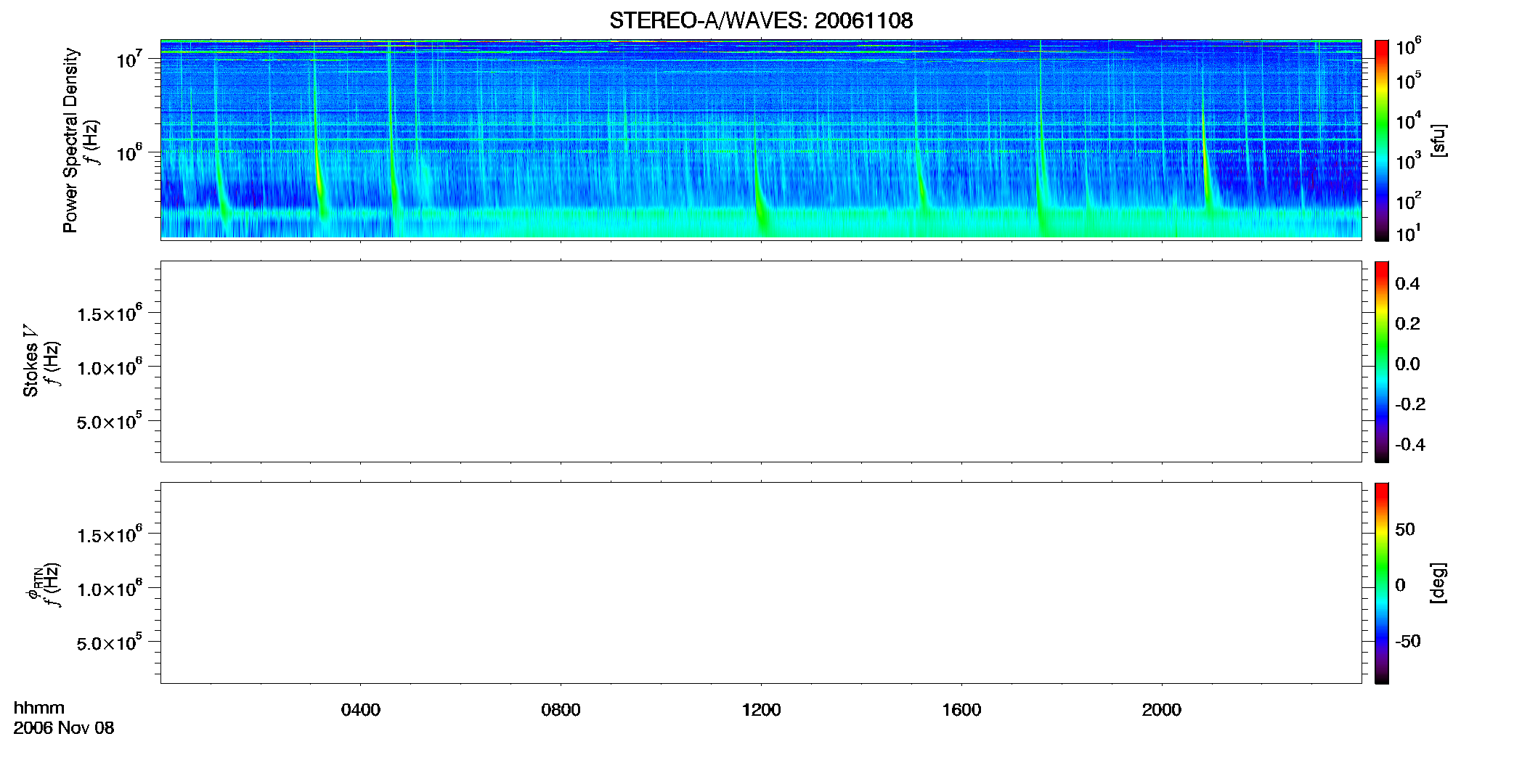Select the 0800 time axis label
The width and height of the screenshot is (1522, 784).
[x=561, y=710]
